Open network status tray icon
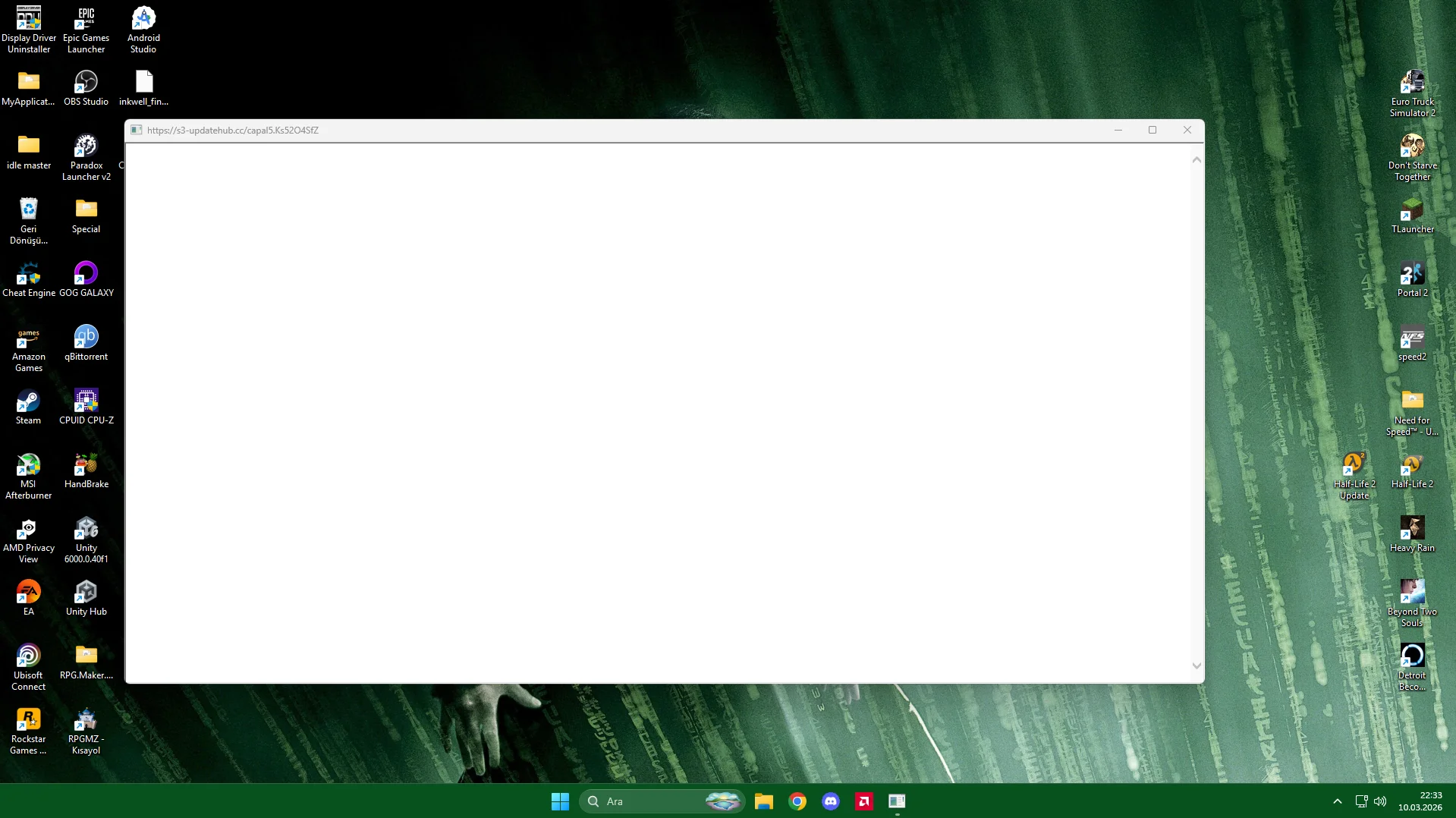1456x818 pixels. click(x=1362, y=801)
